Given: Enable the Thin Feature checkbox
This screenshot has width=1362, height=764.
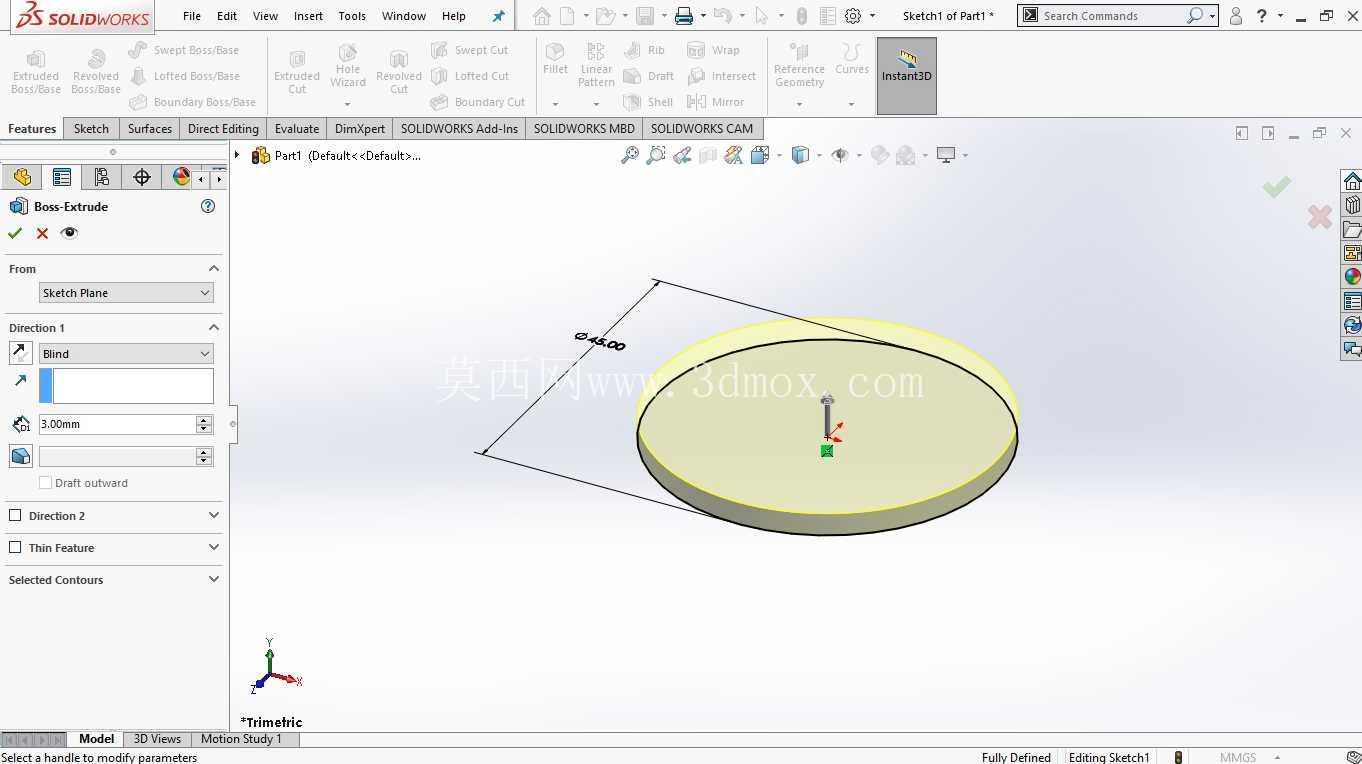Looking at the screenshot, I should pos(15,548).
